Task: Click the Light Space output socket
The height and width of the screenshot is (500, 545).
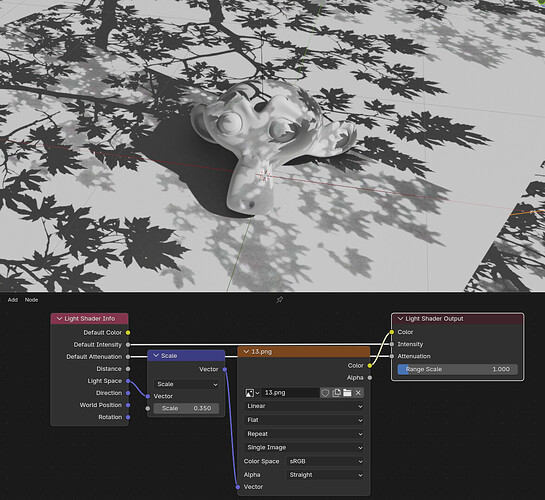Action: pos(128,381)
